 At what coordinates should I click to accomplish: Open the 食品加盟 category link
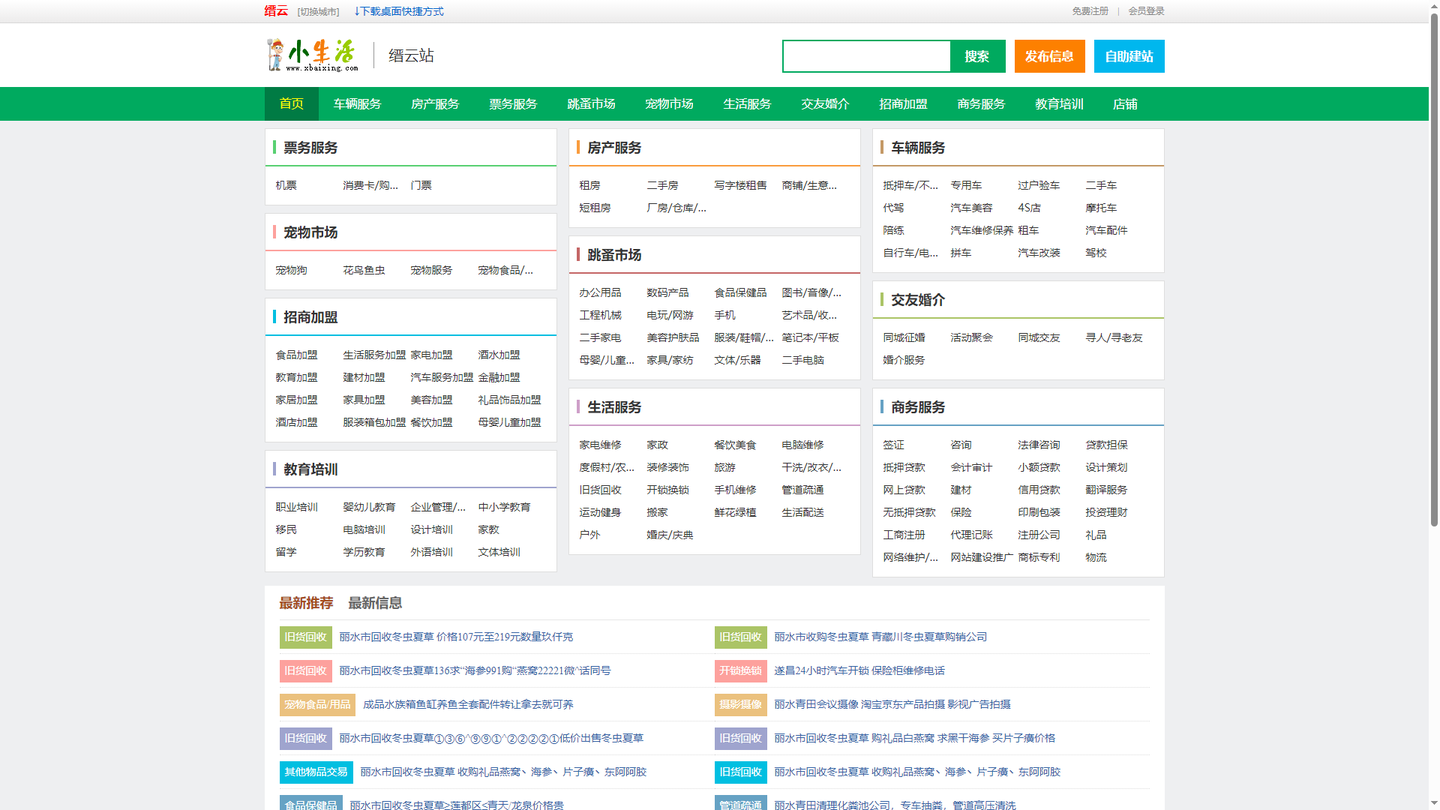coord(297,355)
